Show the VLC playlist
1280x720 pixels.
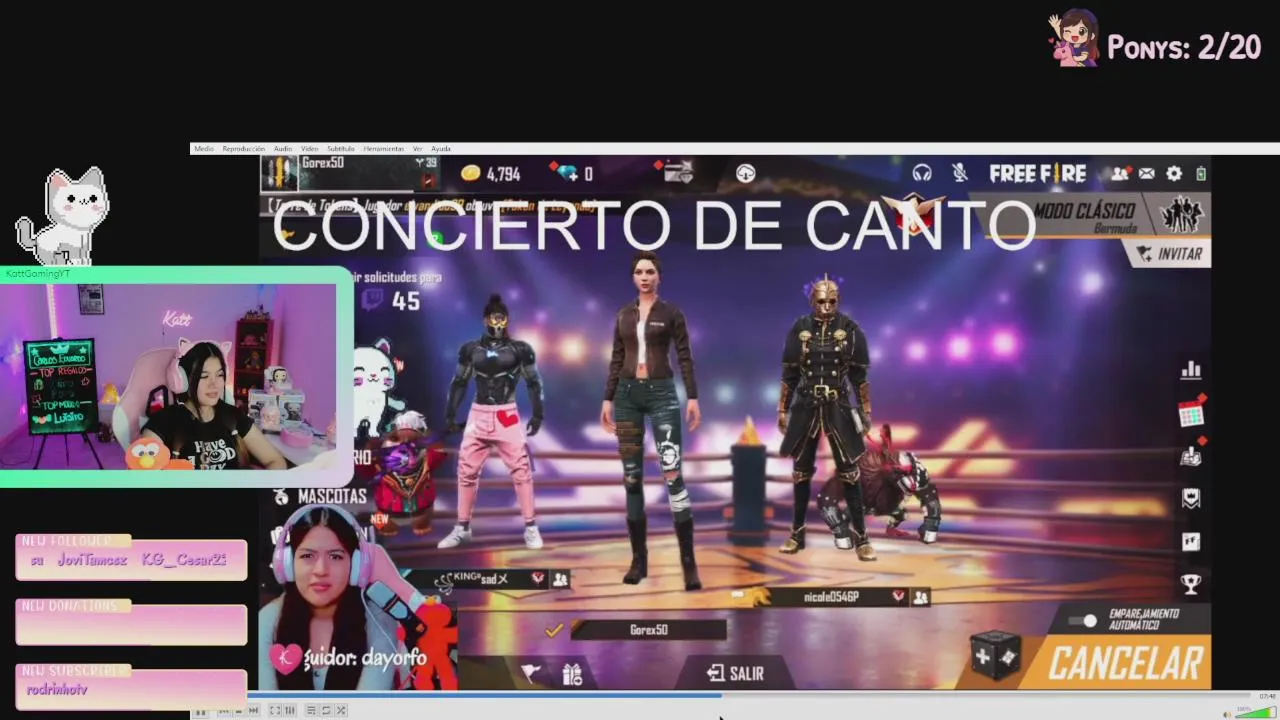tap(311, 711)
